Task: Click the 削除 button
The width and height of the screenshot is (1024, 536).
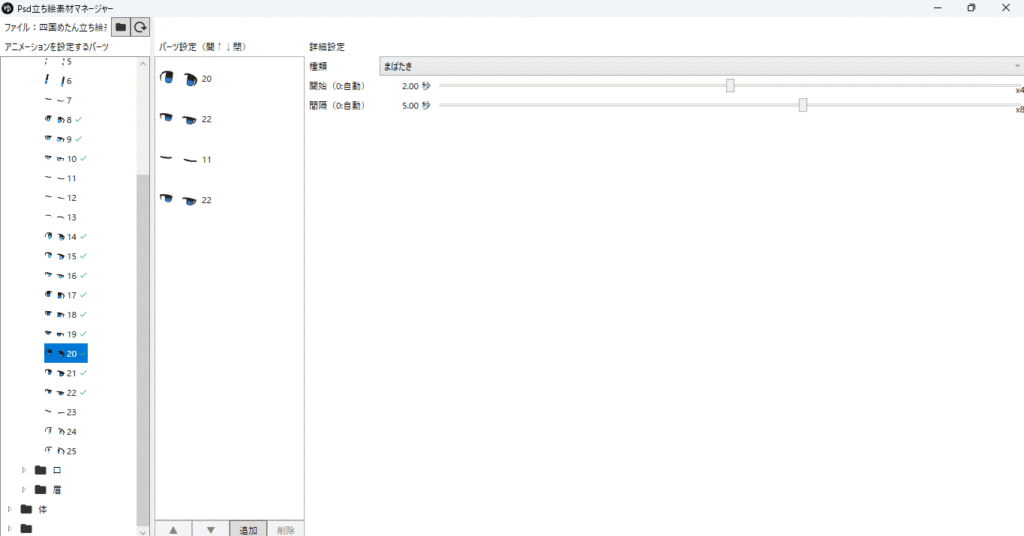Action: click(x=285, y=529)
